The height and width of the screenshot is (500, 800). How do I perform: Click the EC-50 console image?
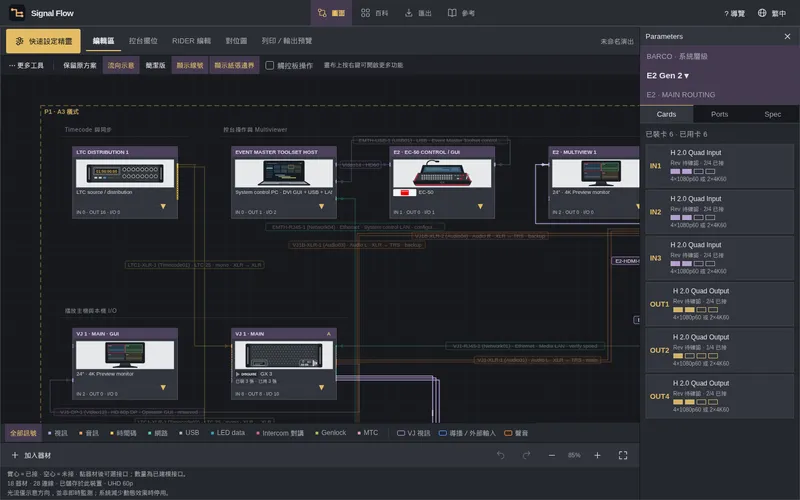pos(442,173)
